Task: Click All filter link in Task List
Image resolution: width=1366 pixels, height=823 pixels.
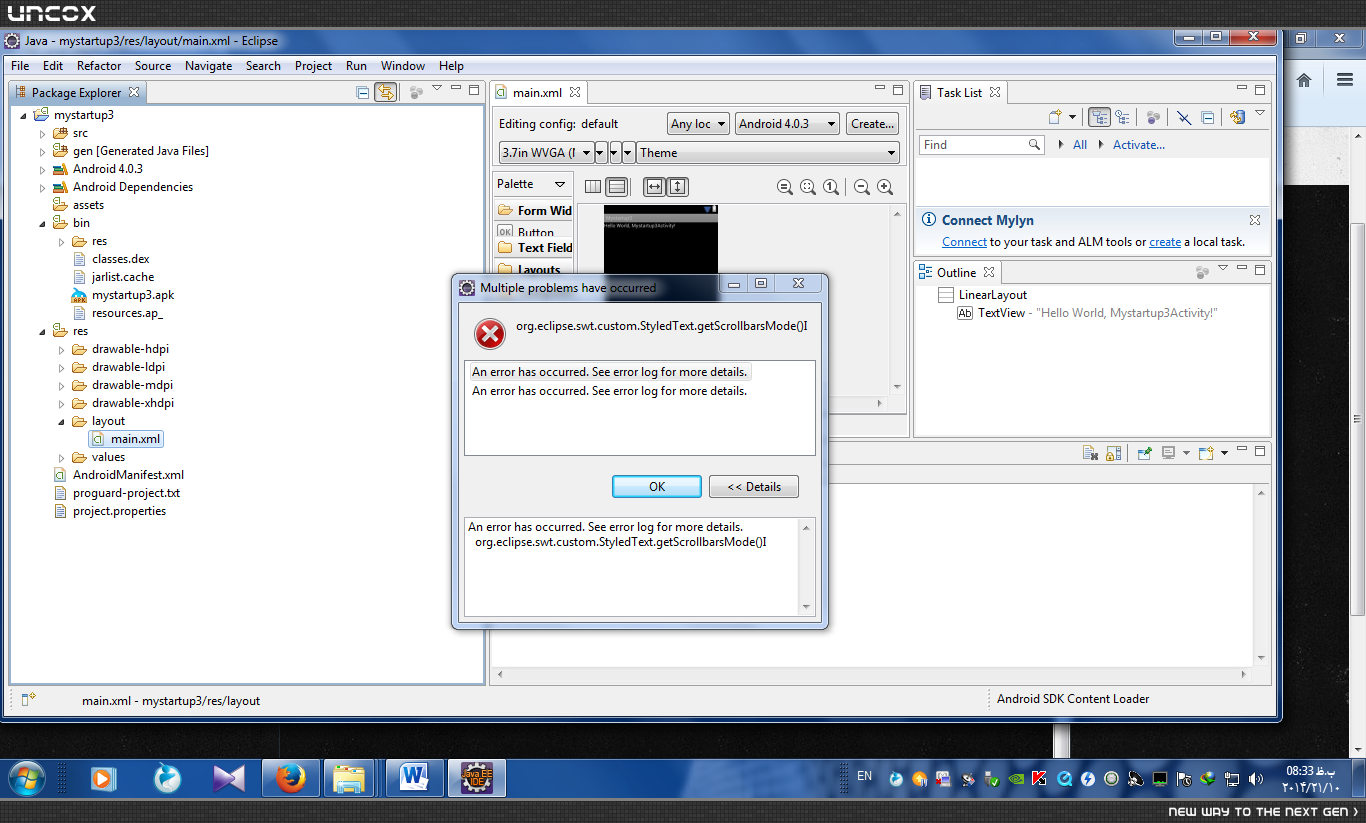Action: 1080,145
